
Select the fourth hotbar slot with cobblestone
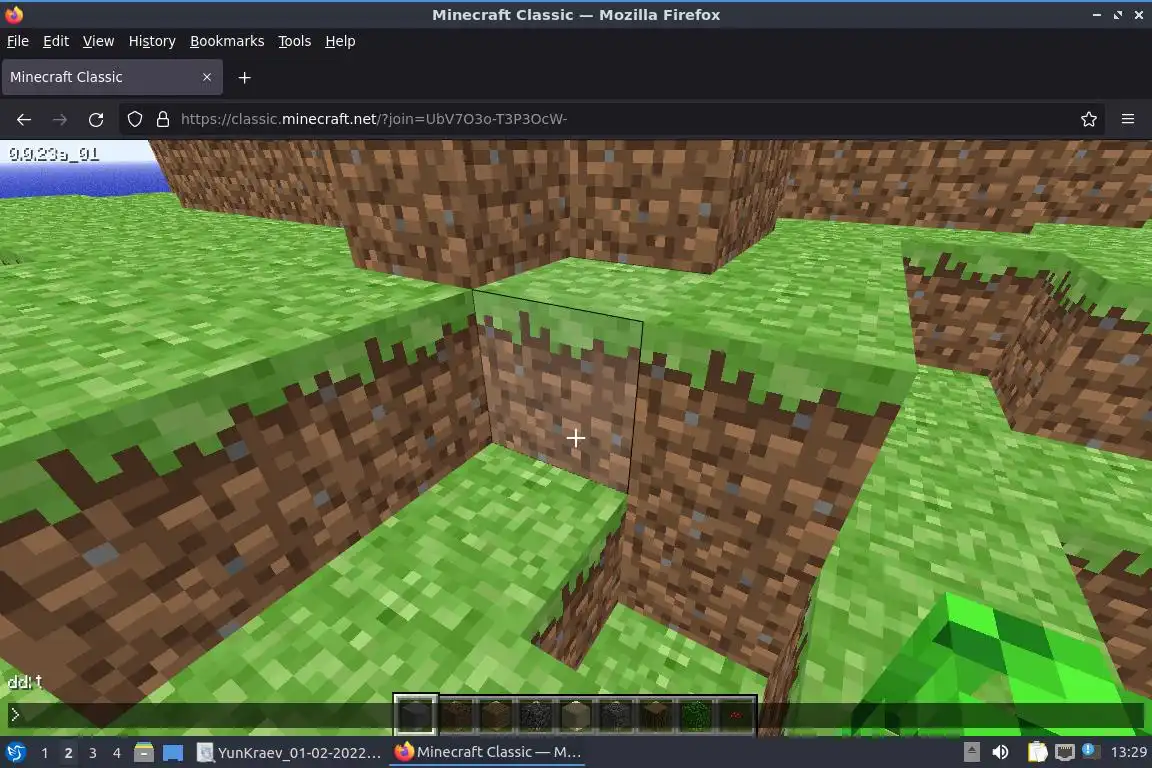click(536, 714)
